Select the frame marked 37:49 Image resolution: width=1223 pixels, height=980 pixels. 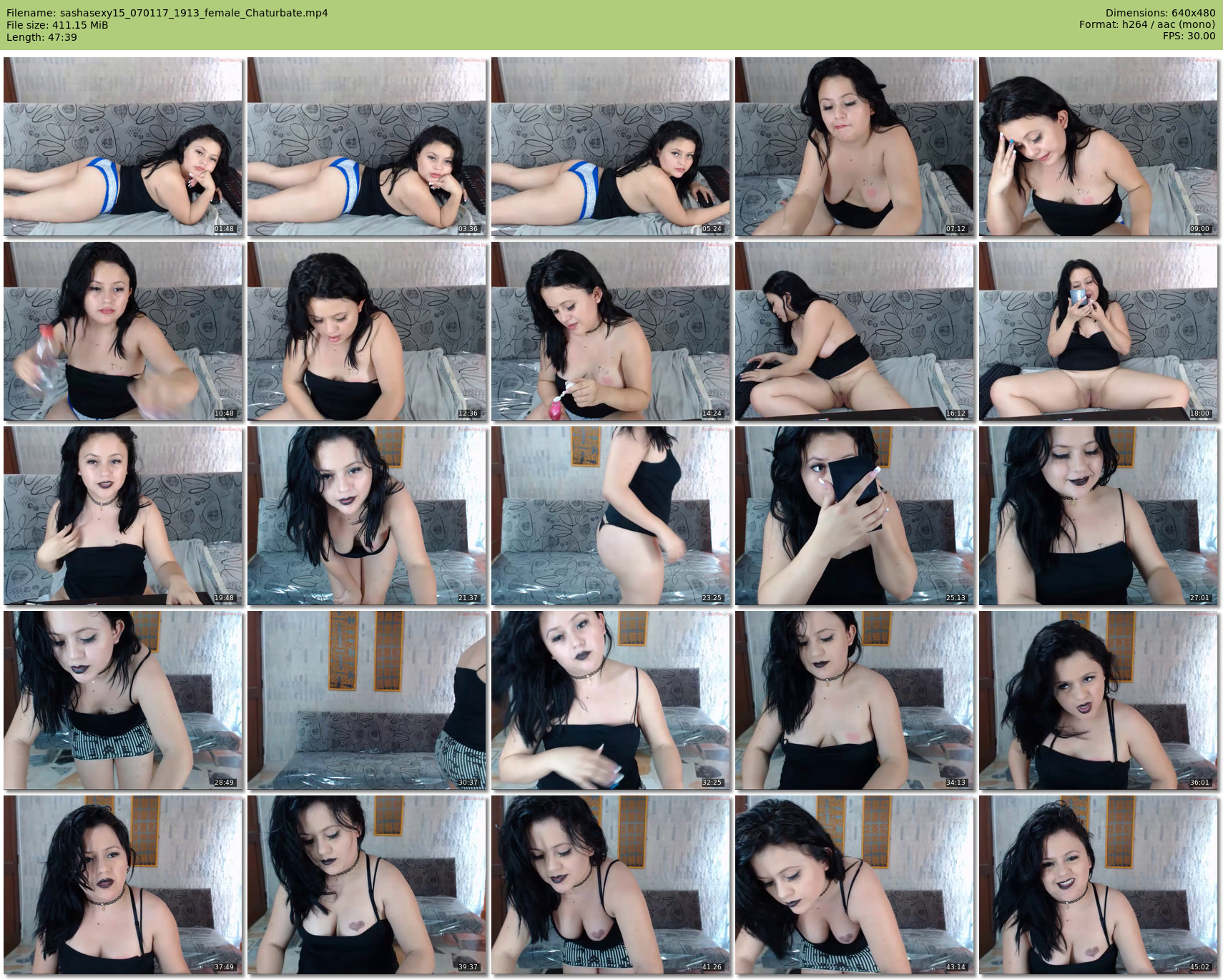123,885
